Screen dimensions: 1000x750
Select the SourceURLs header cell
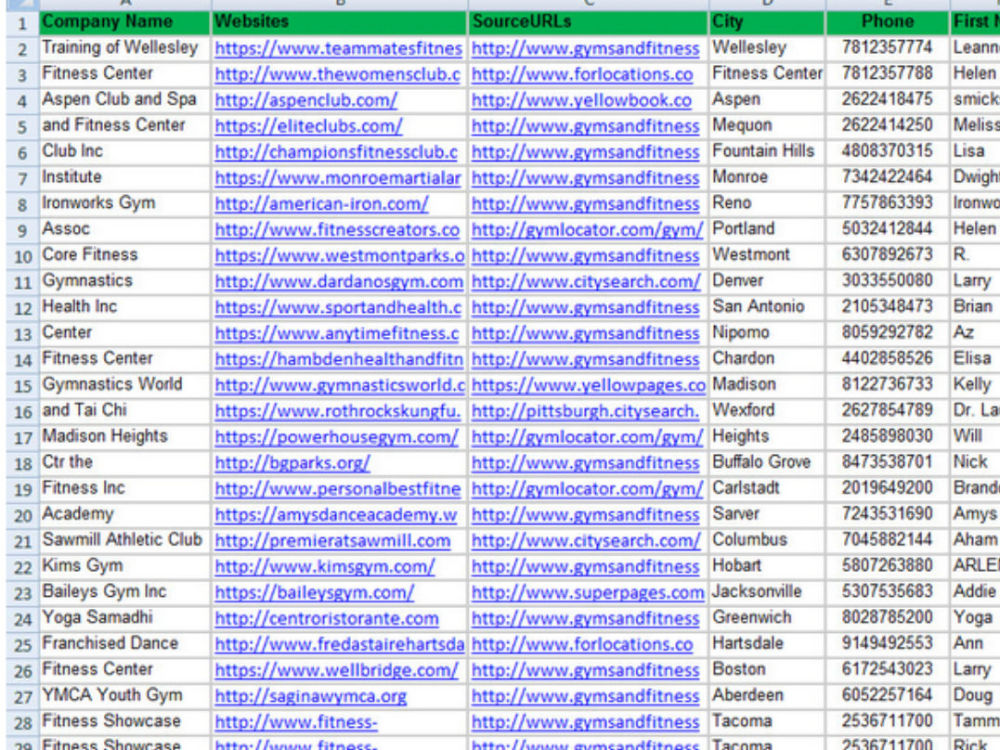point(588,22)
